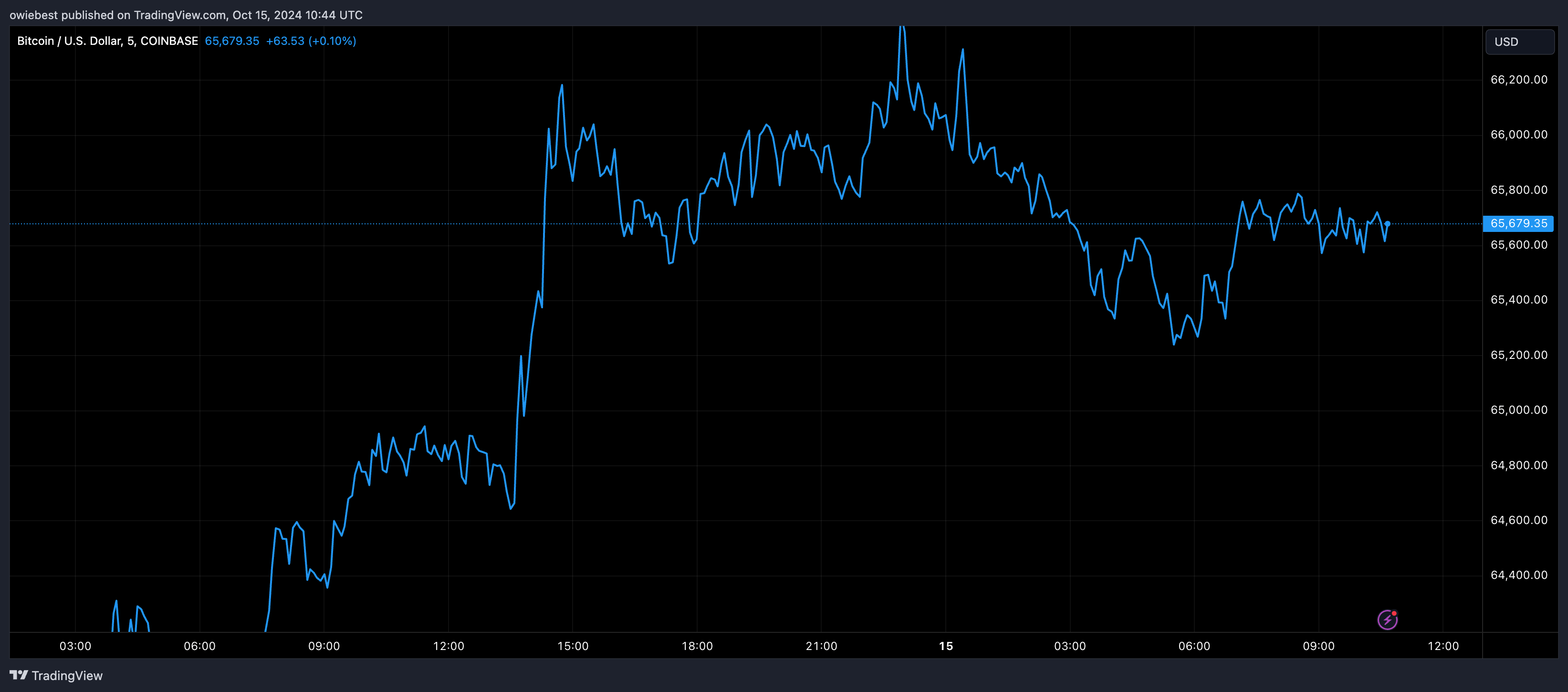Image resolution: width=1568 pixels, height=692 pixels.
Task: Click the TradingView logo icon
Action: (19, 675)
